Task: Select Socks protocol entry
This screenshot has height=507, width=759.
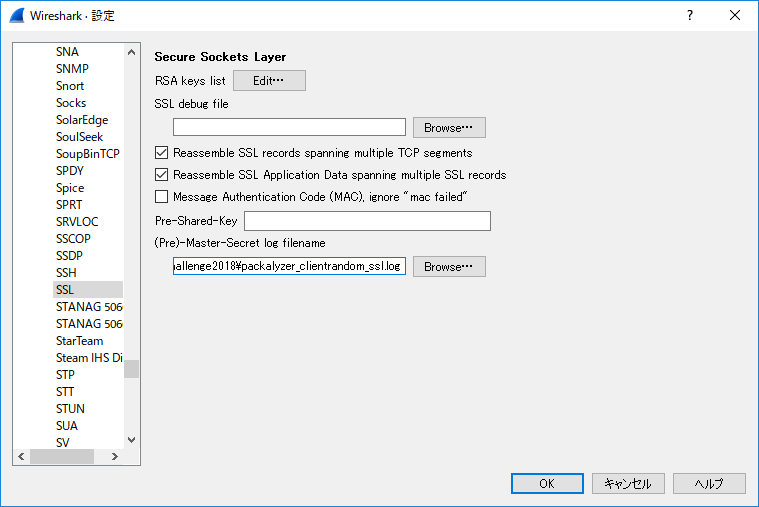Action: [x=71, y=103]
